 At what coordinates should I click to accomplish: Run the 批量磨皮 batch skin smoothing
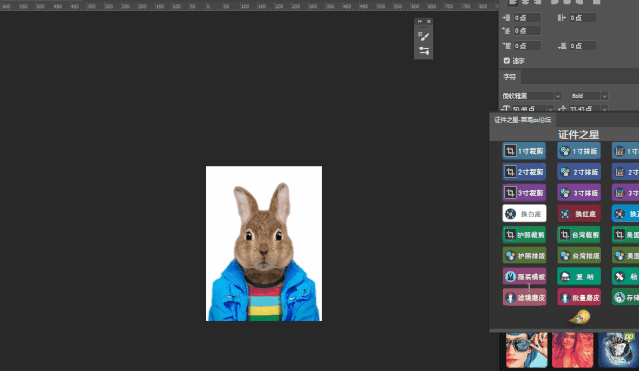(x=579, y=298)
